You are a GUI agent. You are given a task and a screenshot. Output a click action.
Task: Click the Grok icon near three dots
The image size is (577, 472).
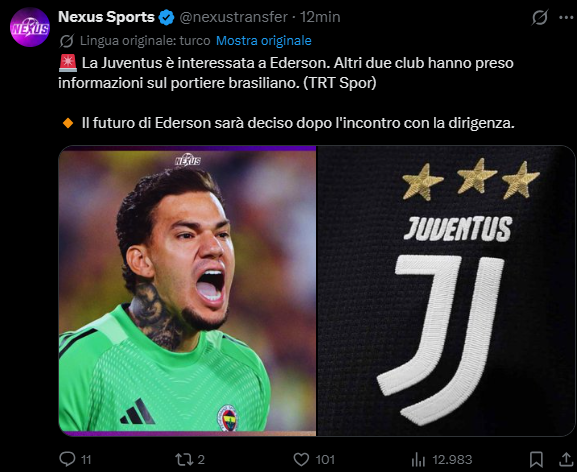[x=540, y=17]
